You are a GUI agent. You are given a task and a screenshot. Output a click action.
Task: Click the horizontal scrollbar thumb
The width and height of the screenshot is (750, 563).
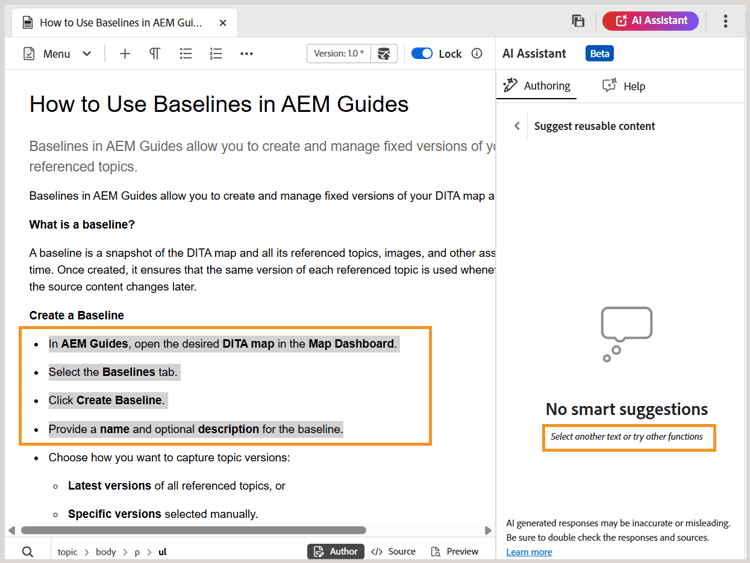[194, 530]
